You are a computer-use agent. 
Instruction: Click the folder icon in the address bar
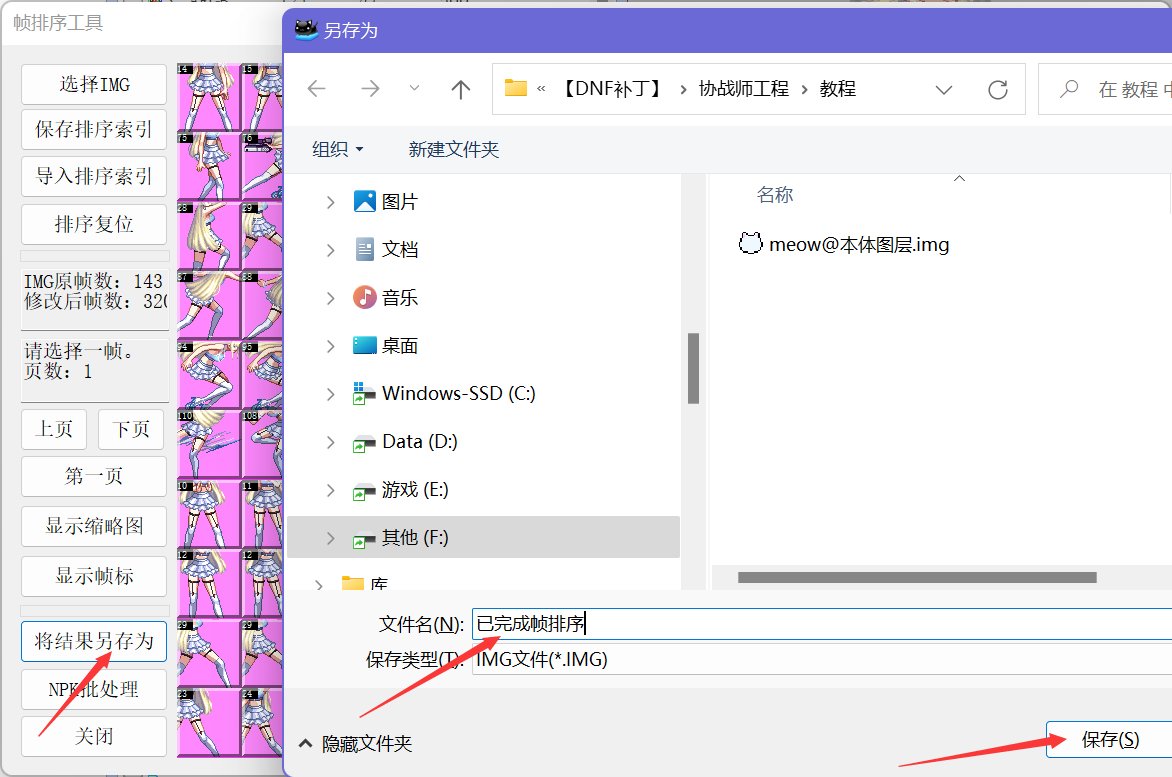(516, 88)
